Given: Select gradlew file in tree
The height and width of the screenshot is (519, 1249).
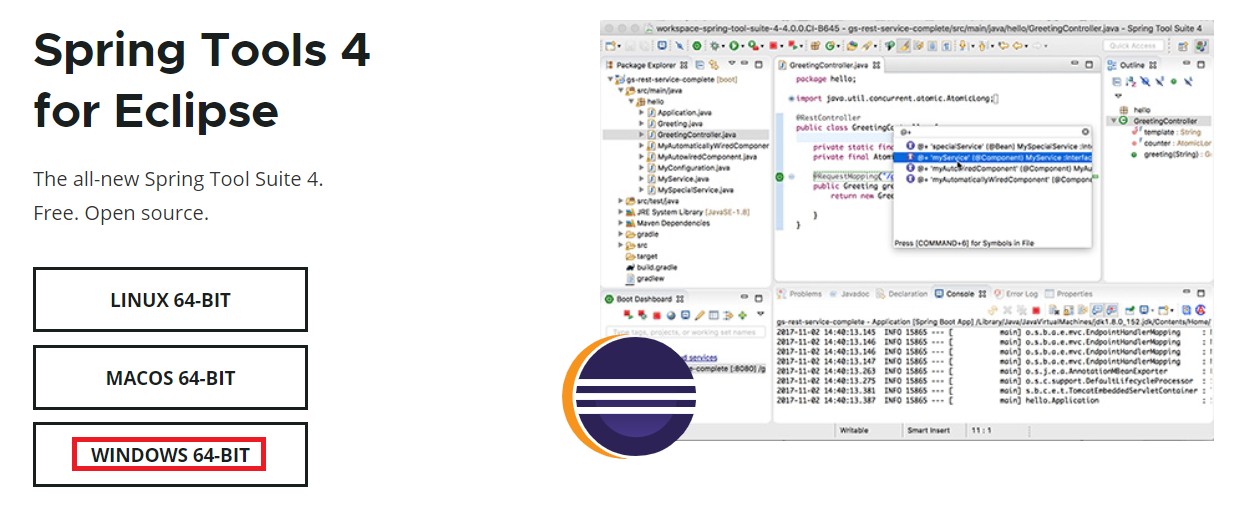Looking at the screenshot, I should coord(644,278).
